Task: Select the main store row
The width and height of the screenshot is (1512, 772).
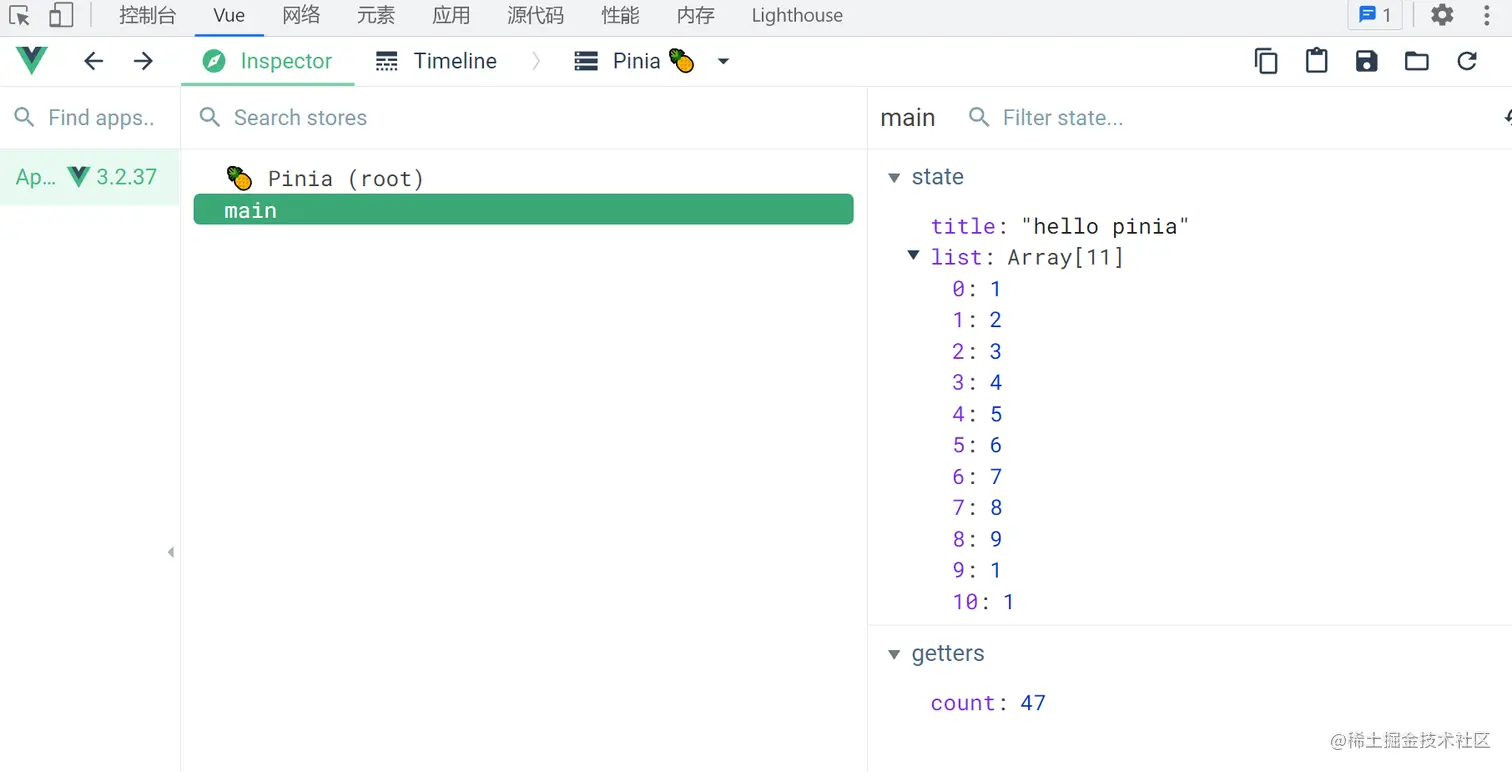Action: coord(523,210)
